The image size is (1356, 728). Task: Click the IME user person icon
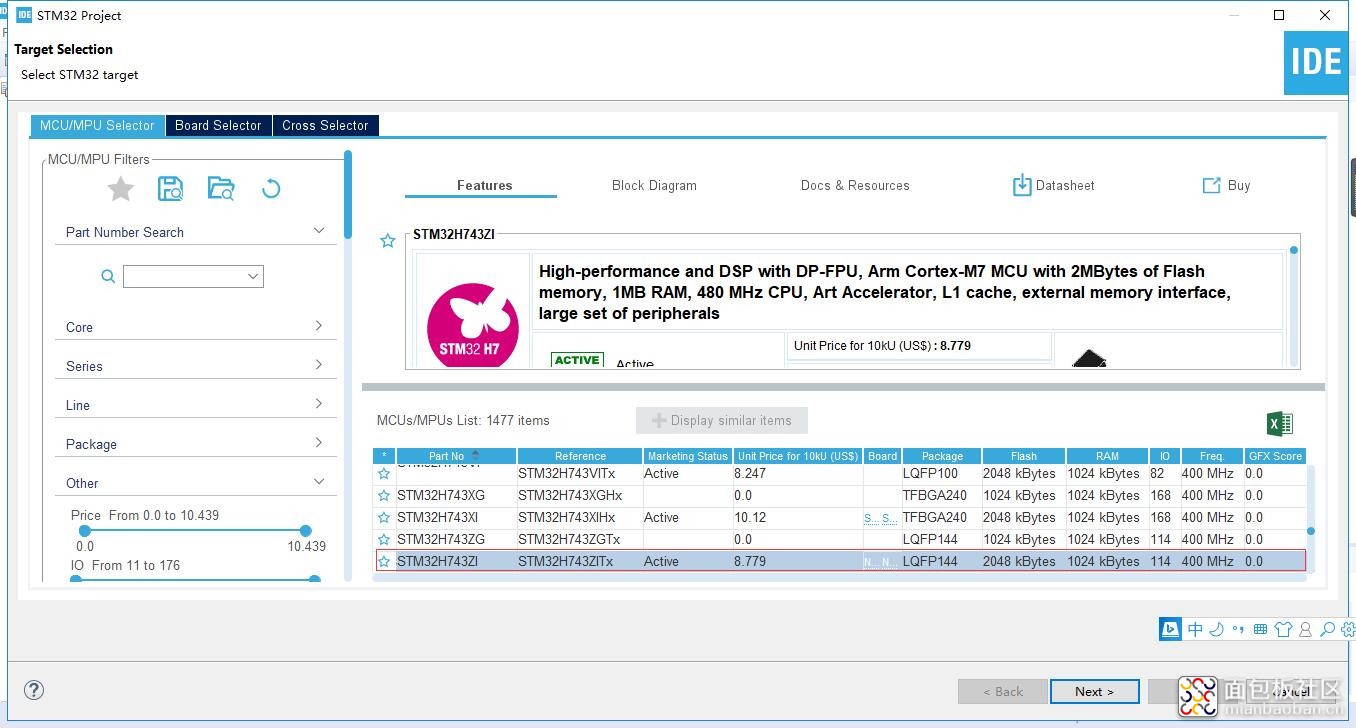click(1305, 629)
